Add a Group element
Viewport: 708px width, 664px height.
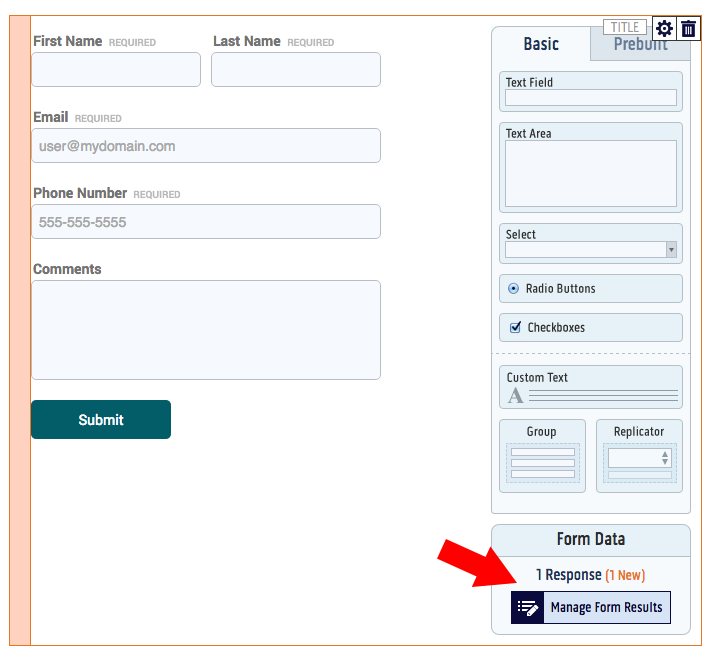point(542,456)
